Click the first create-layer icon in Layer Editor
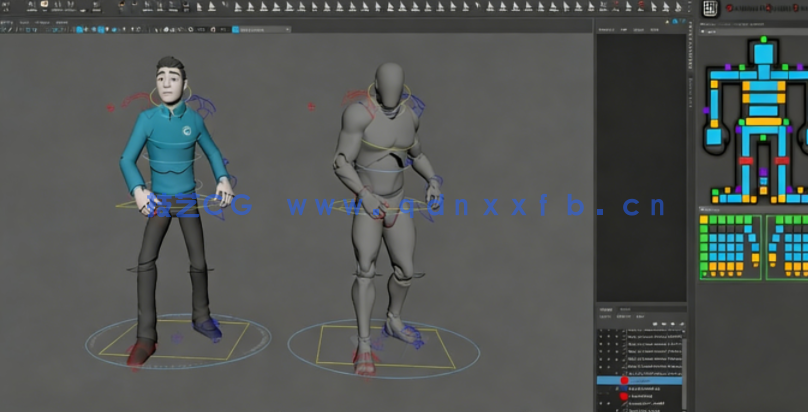This screenshot has width=808, height=412. click(653, 323)
